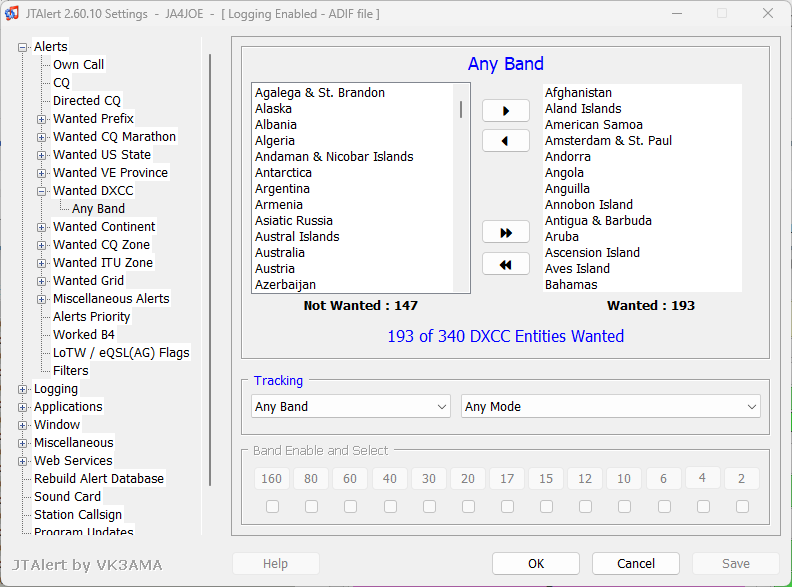The height and width of the screenshot is (587, 792).
Task: Expand the Wanted ITU Zone node
Action: (x=42, y=263)
